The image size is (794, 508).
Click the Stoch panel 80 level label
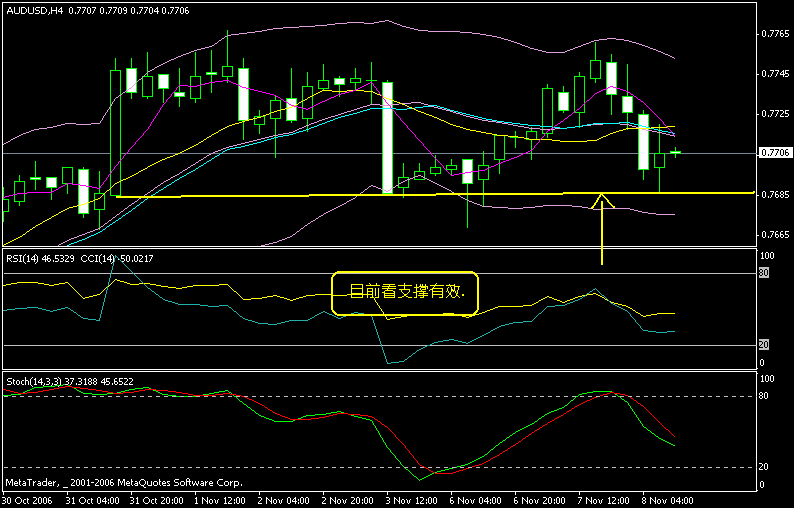tap(764, 396)
